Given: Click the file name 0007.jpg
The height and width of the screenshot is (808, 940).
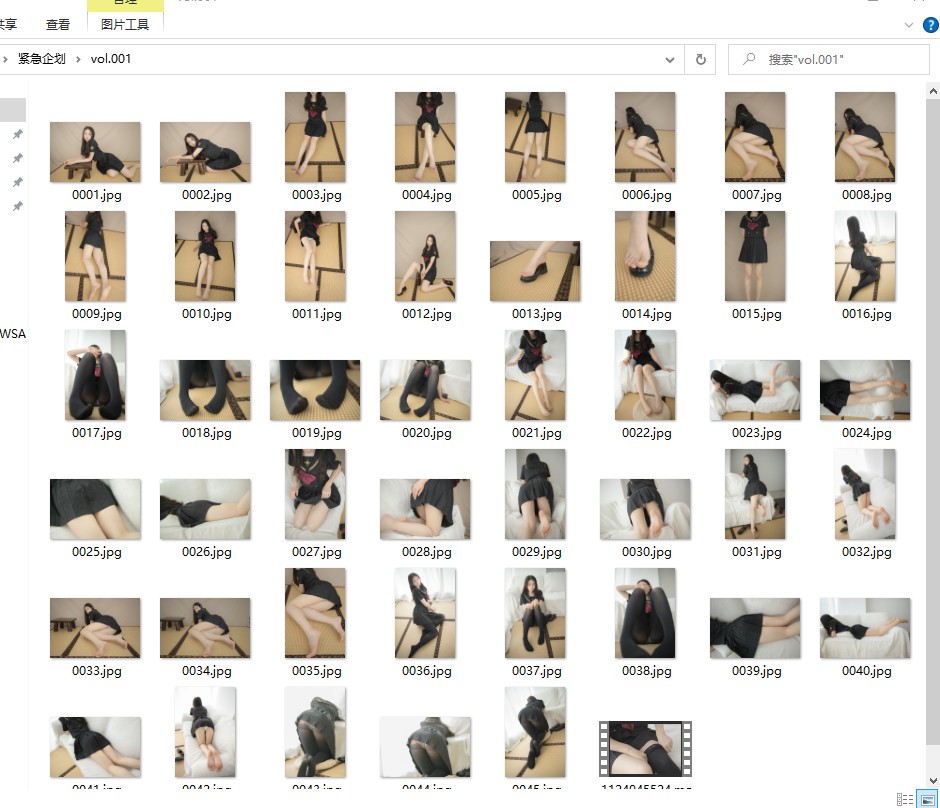Looking at the screenshot, I should [x=757, y=195].
